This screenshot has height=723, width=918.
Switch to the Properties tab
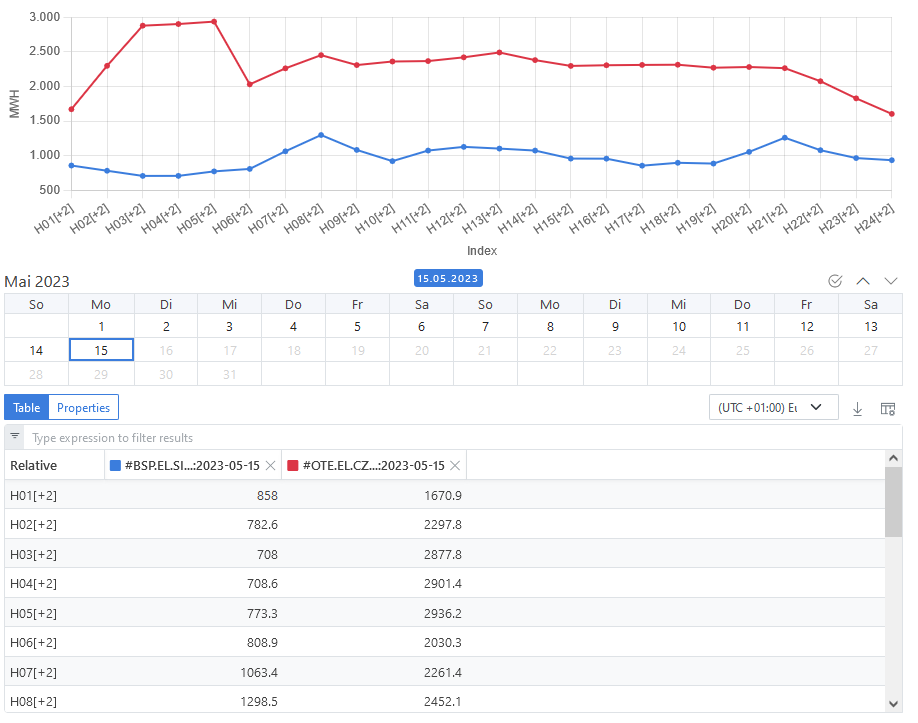[83, 407]
